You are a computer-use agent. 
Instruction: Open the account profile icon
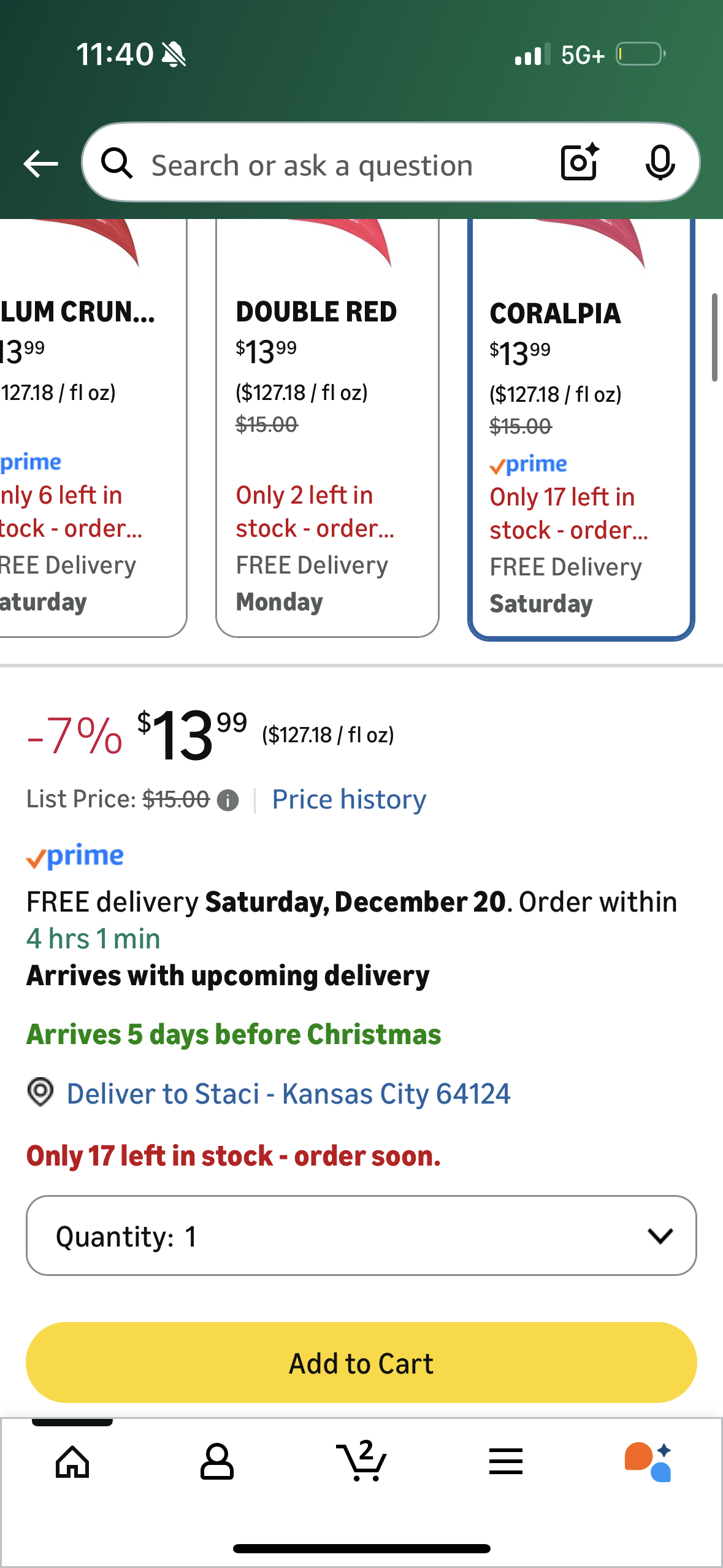point(217,1462)
